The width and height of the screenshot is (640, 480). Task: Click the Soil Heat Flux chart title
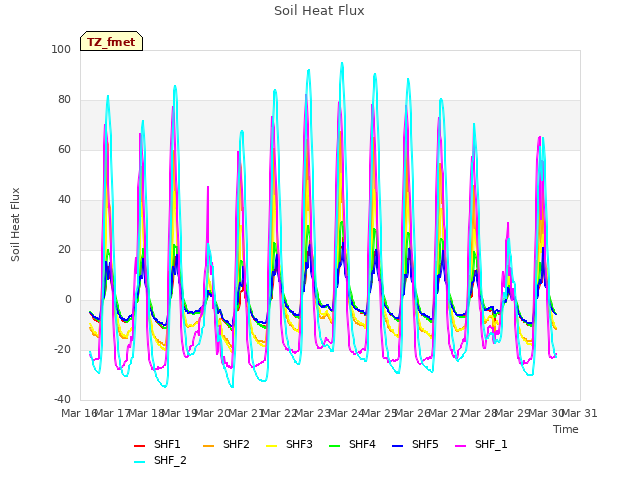tap(319, 11)
